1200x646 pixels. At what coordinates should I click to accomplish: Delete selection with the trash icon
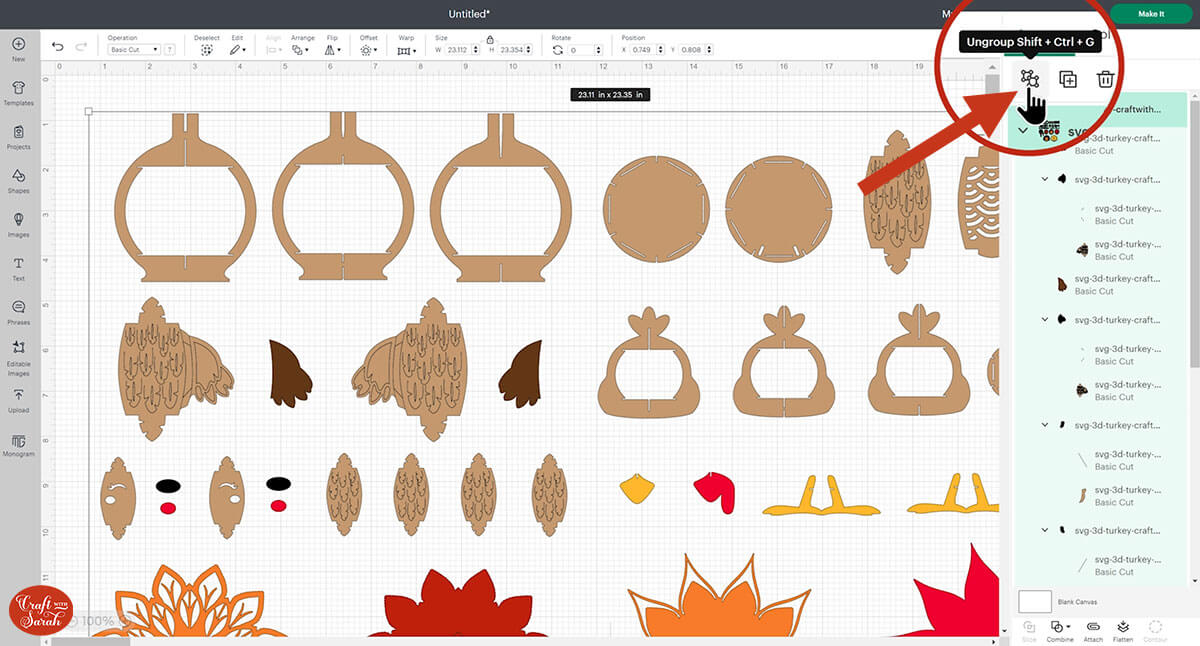(x=1105, y=79)
